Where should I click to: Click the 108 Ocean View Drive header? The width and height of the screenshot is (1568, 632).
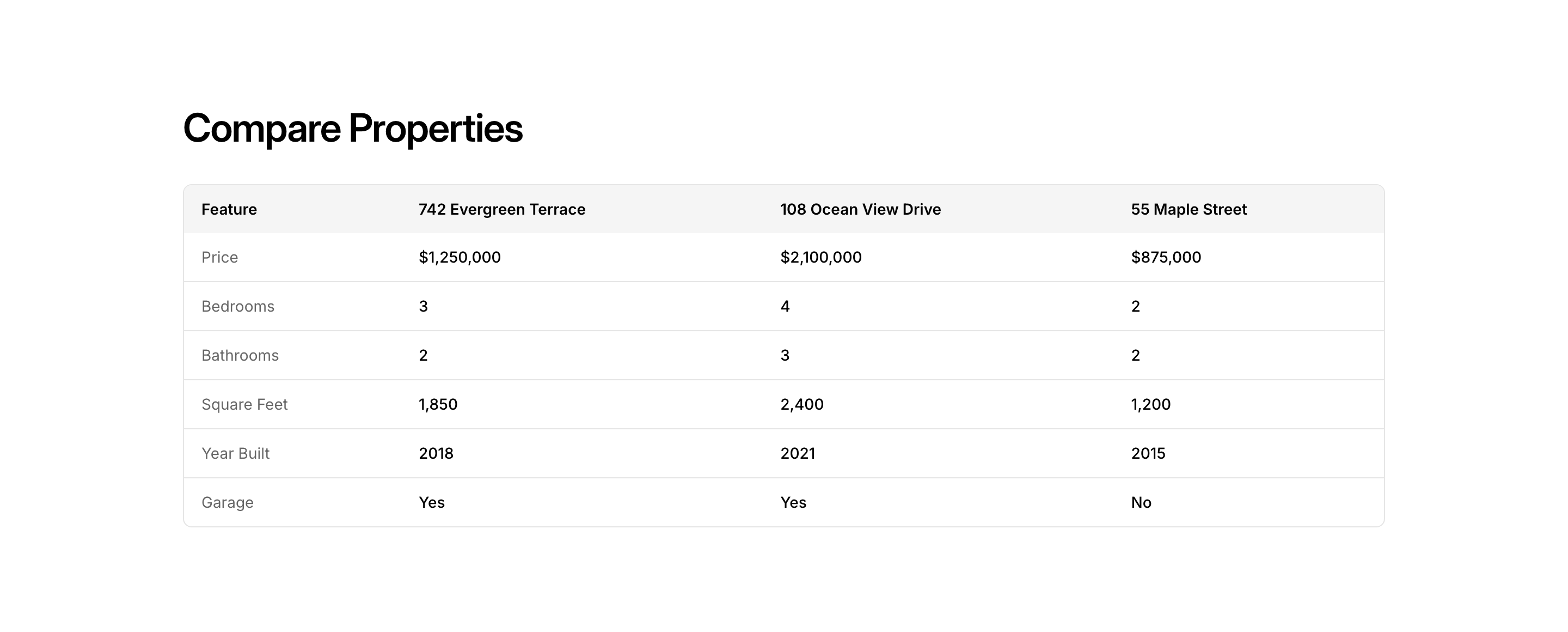click(x=860, y=209)
